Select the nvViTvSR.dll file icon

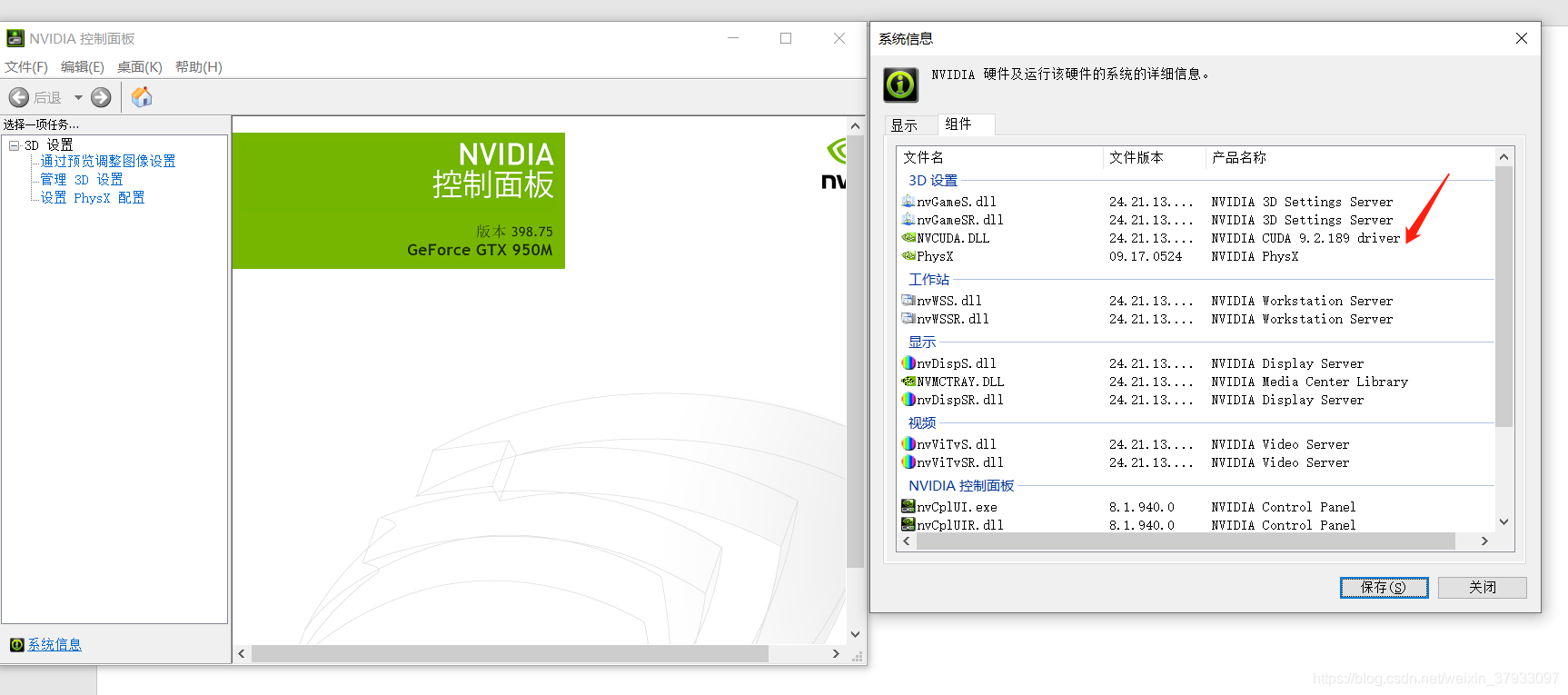point(908,462)
